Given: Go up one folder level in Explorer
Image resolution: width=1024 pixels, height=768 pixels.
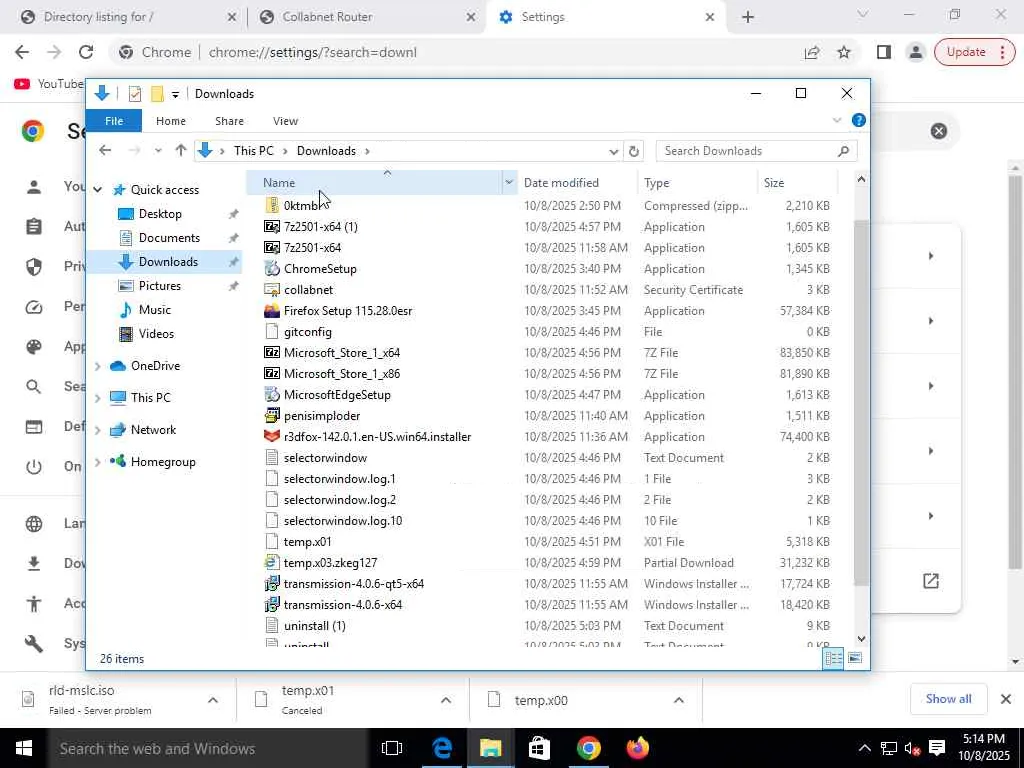Looking at the screenshot, I should click(181, 151).
